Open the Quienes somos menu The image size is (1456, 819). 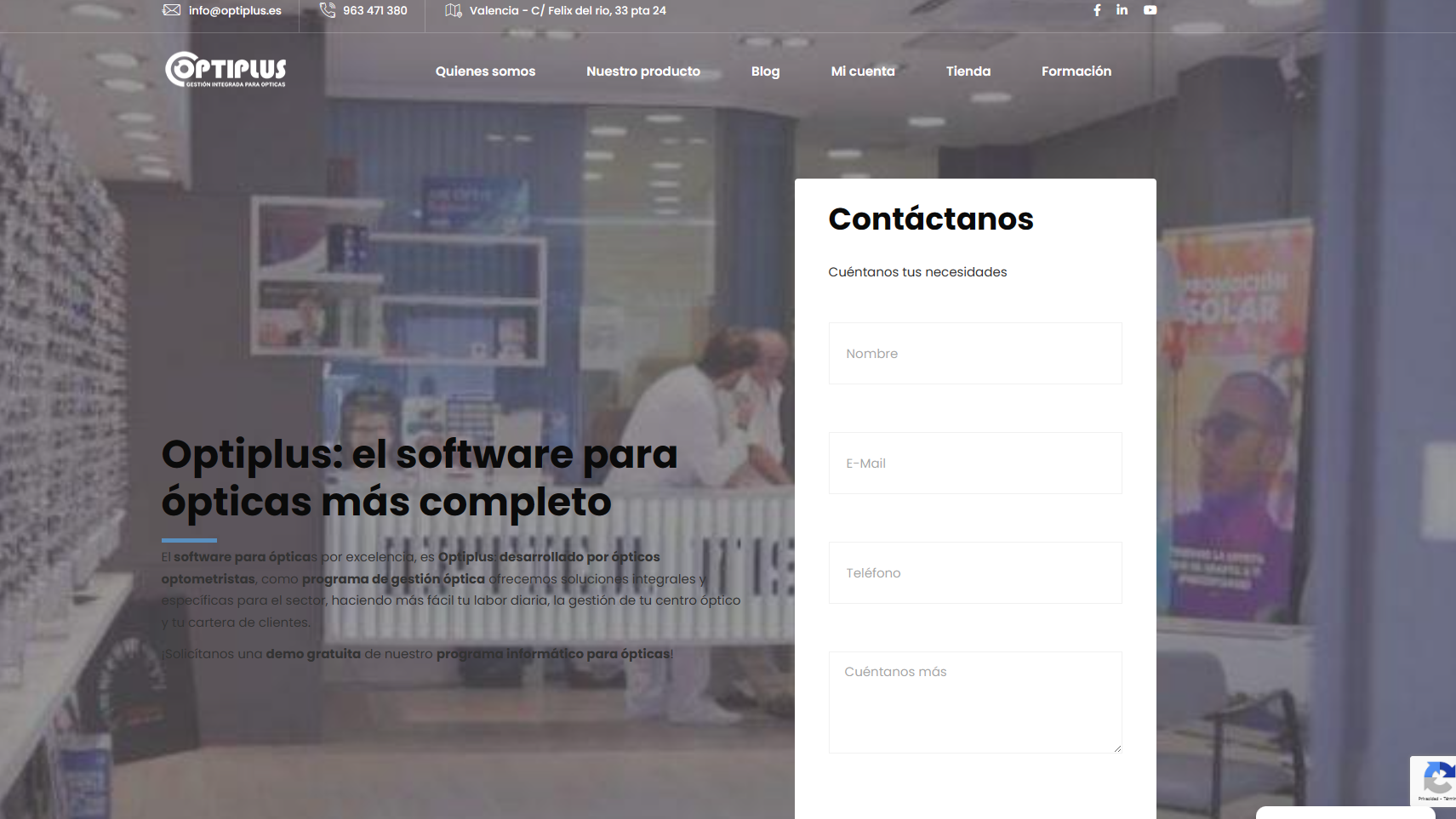coord(485,71)
